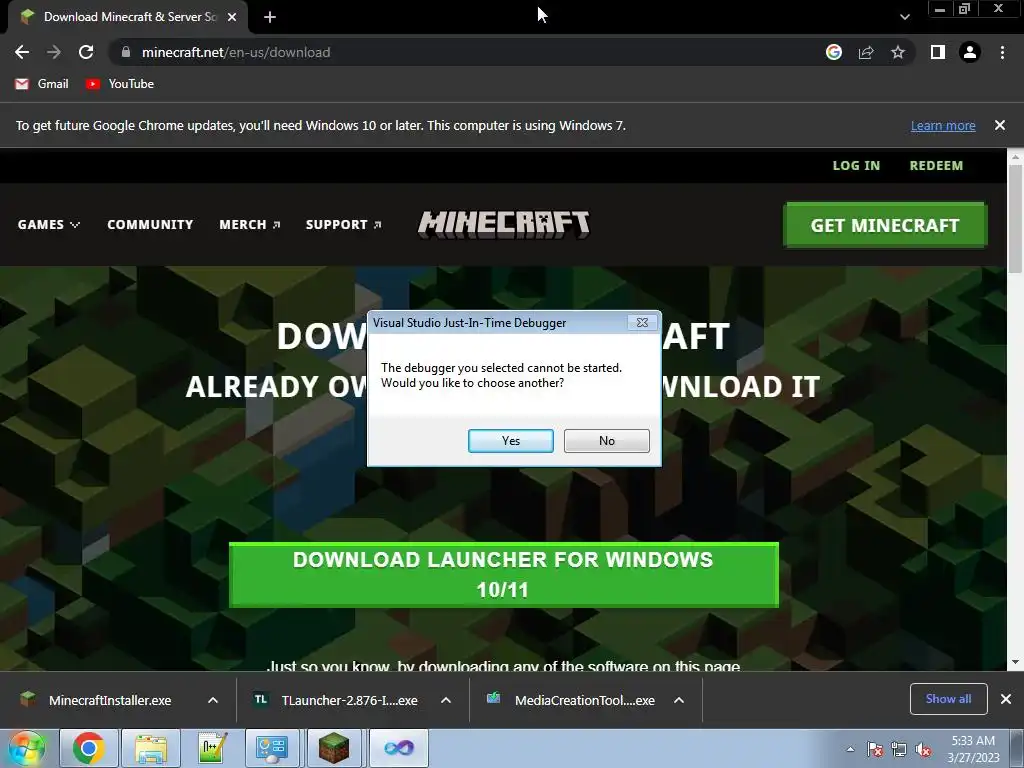
Task: Click Yes in the debugger dialog
Action: [x=511, y=441]
